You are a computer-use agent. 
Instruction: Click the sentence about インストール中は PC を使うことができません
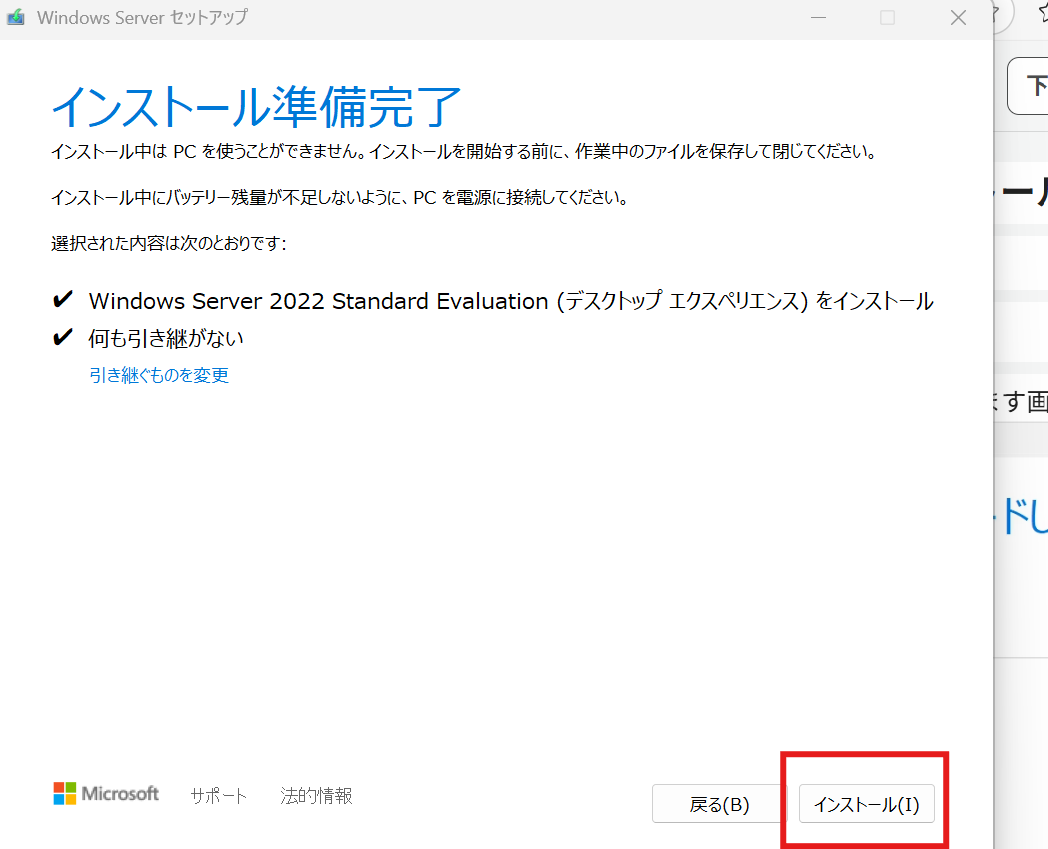(464, 152)
